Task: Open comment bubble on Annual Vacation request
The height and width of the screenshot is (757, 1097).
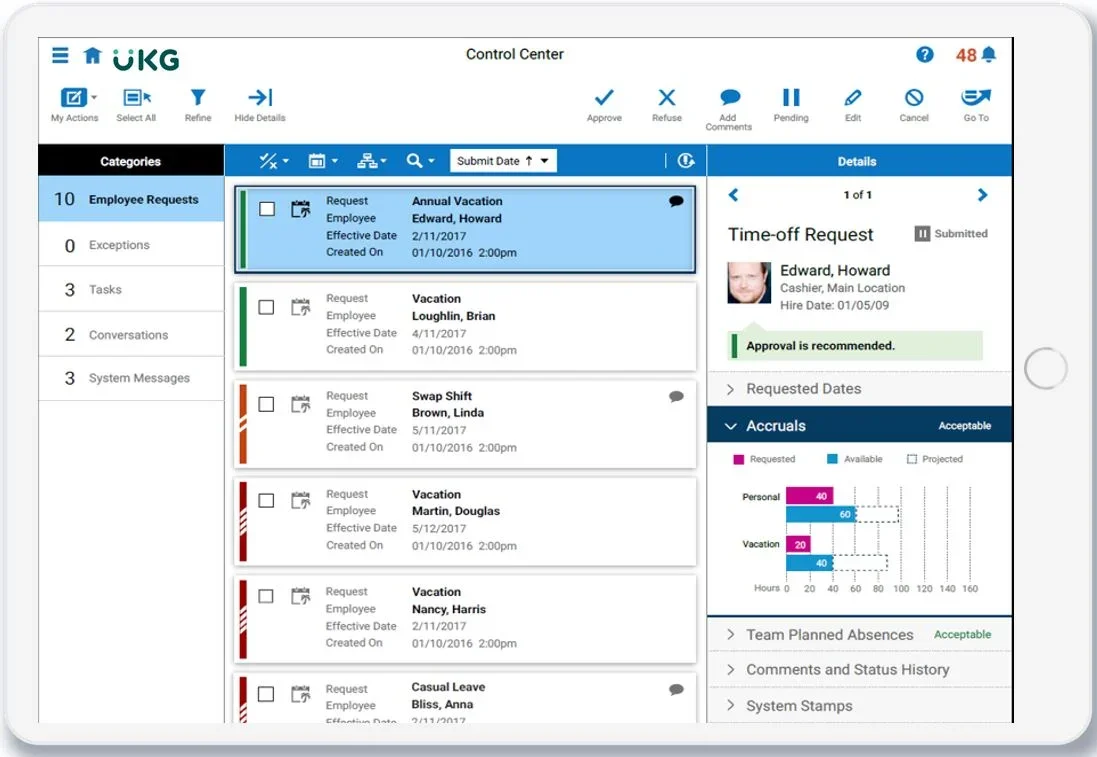Action: pyautogui.click(x=676, y=201)
